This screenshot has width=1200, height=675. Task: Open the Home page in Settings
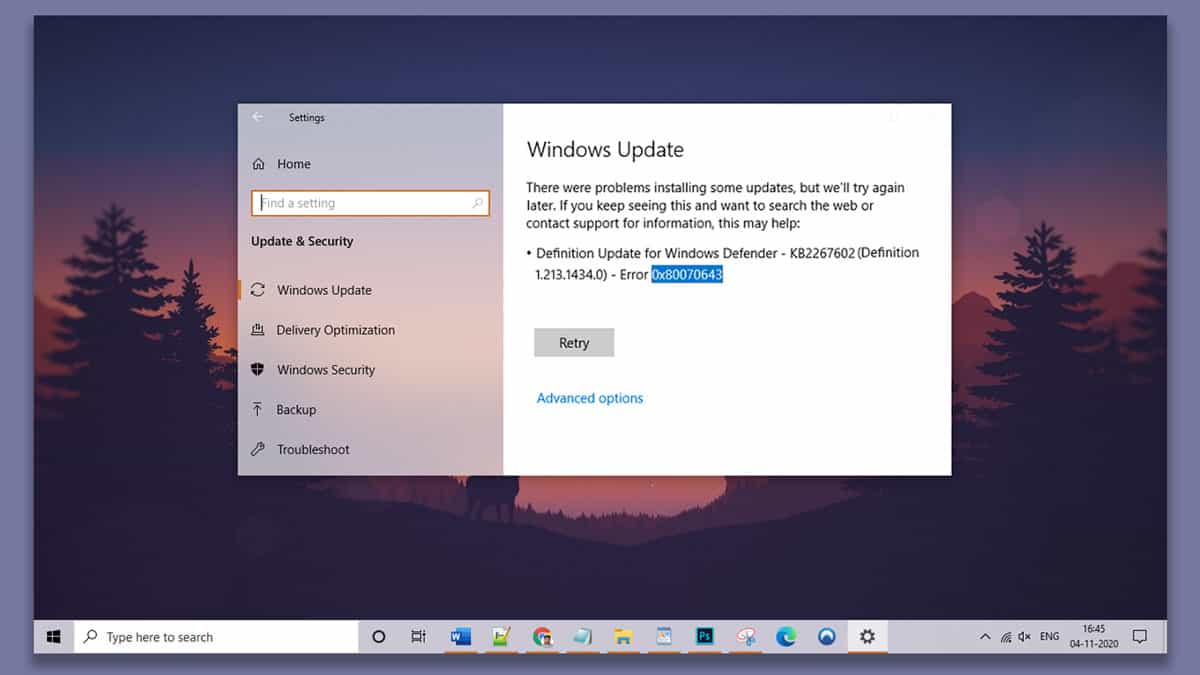tap(282, 164)
